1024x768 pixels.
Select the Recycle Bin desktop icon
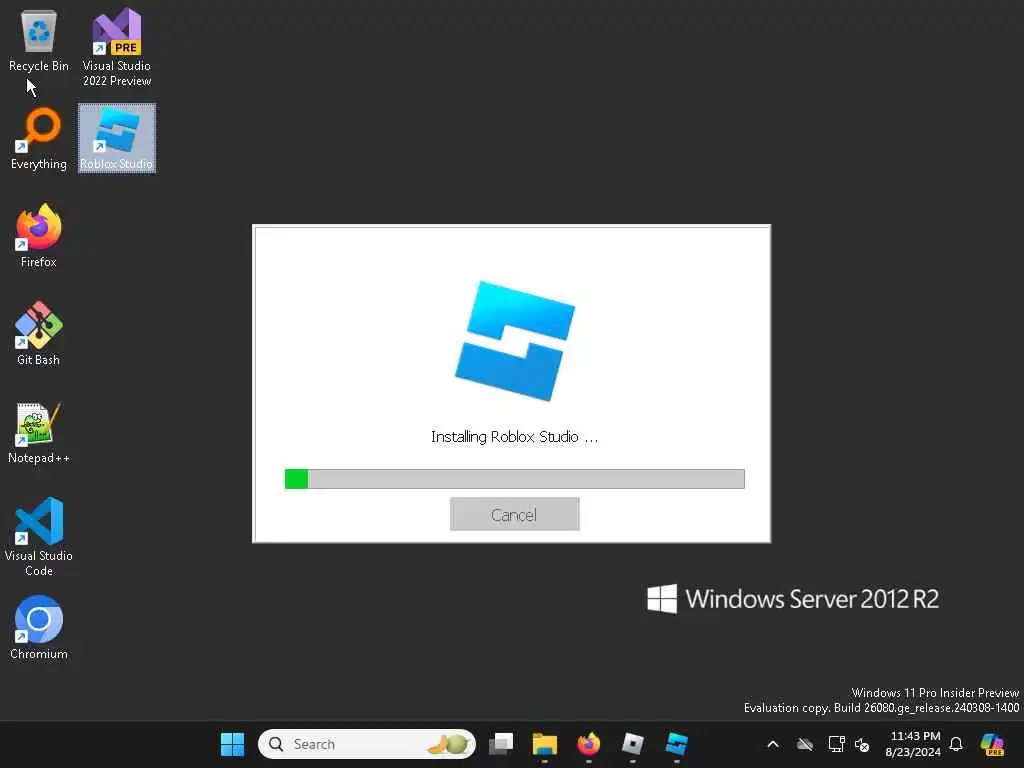pyautogui.click(x=39, y=40)
